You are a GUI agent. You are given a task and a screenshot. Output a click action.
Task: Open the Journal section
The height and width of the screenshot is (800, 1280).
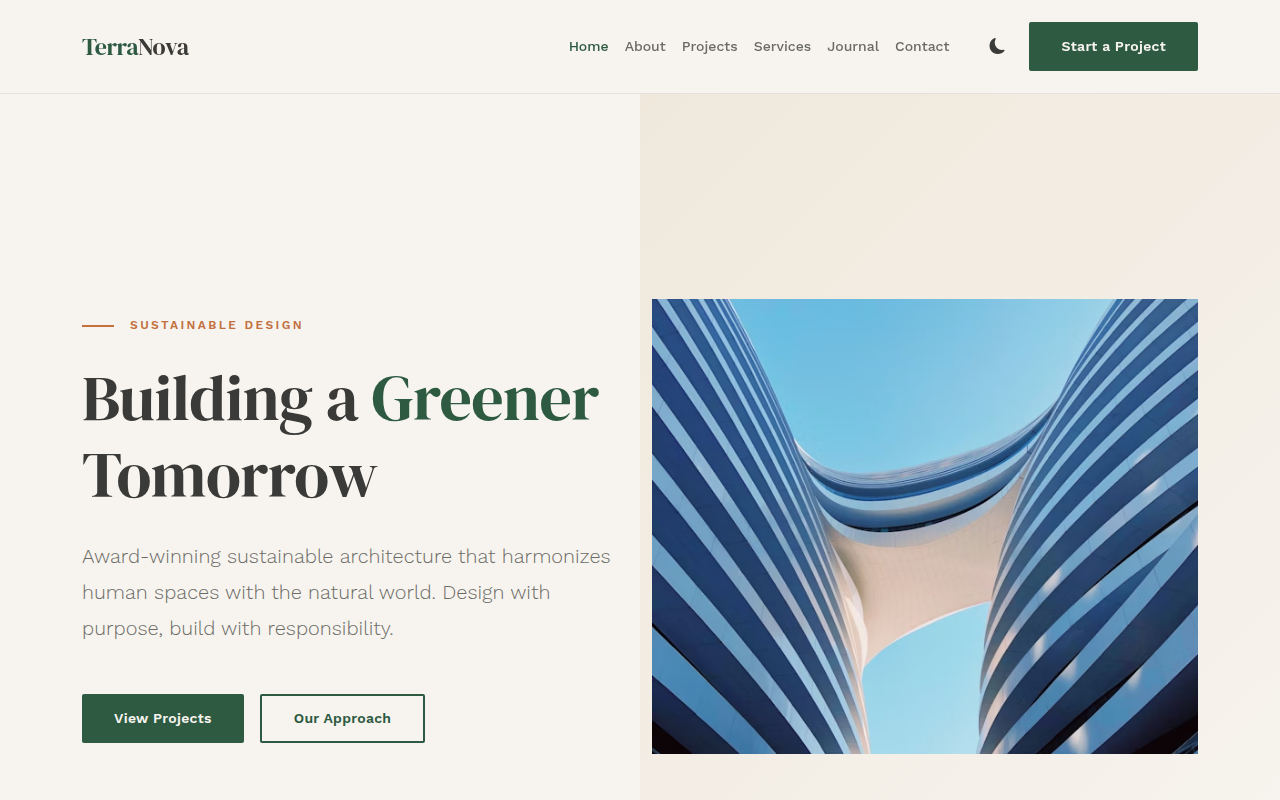pyautogui.click(x=853, y=47)
